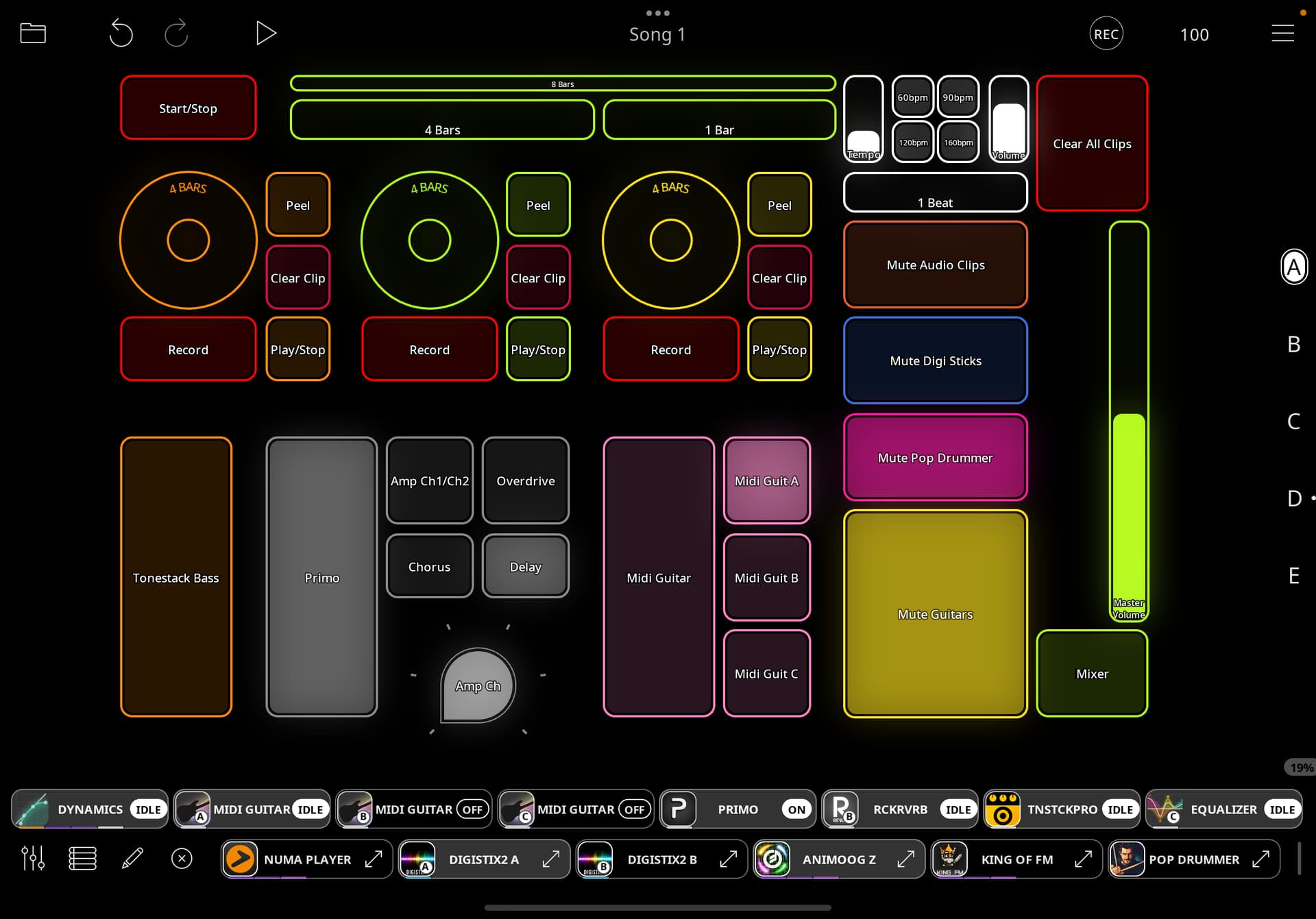
Task: Click the REC record button
Action: coord(1106,34)
